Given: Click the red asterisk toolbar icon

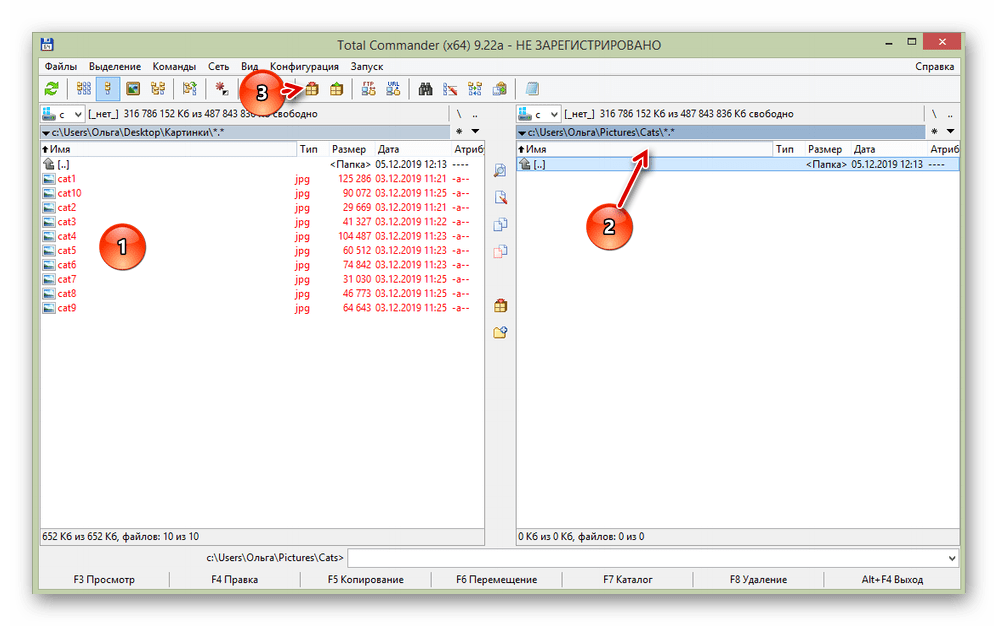Looking at the screenshot, I should coord(221,89).
